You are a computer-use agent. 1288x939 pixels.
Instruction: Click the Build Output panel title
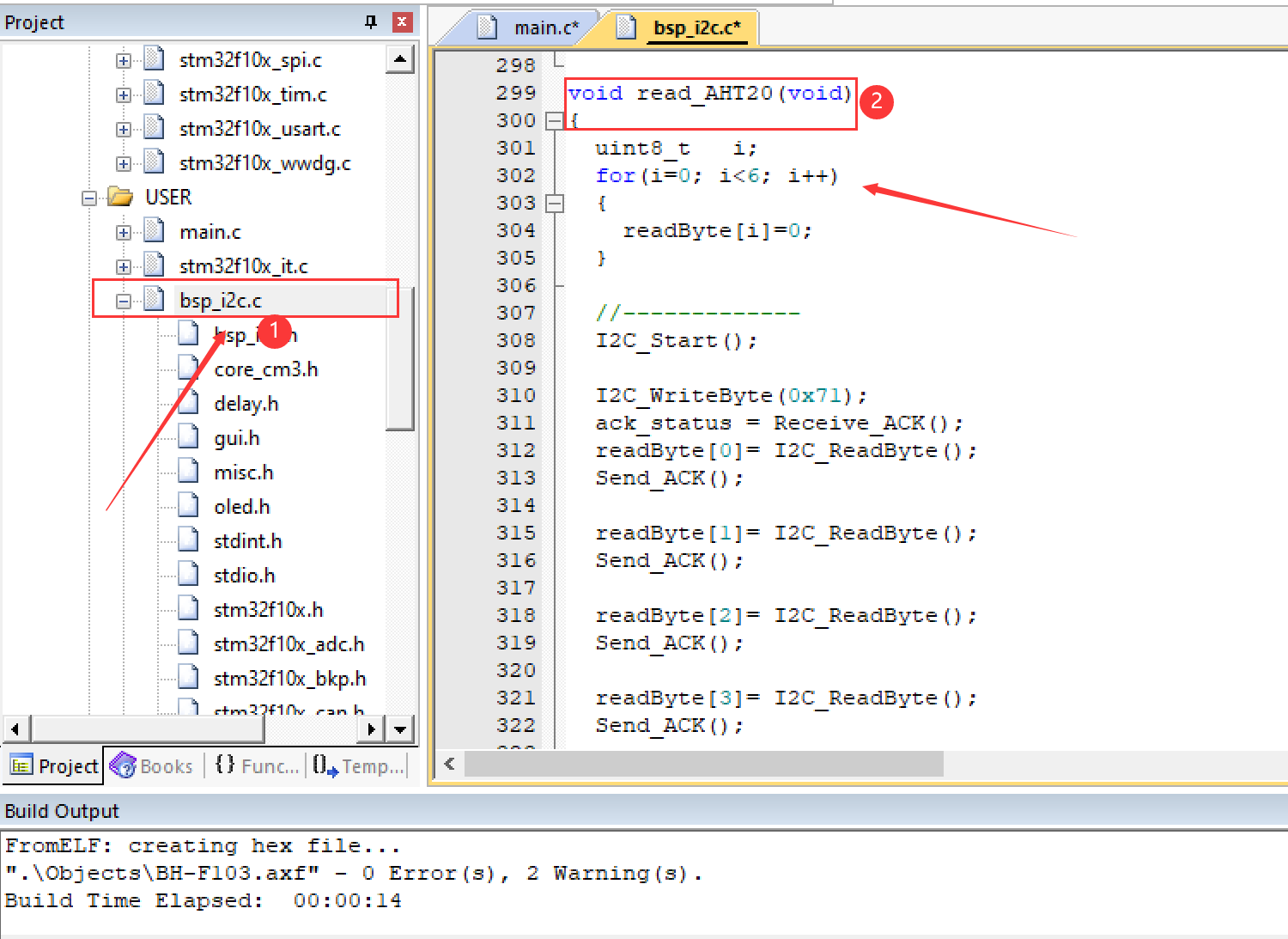(x=62, y=811)
